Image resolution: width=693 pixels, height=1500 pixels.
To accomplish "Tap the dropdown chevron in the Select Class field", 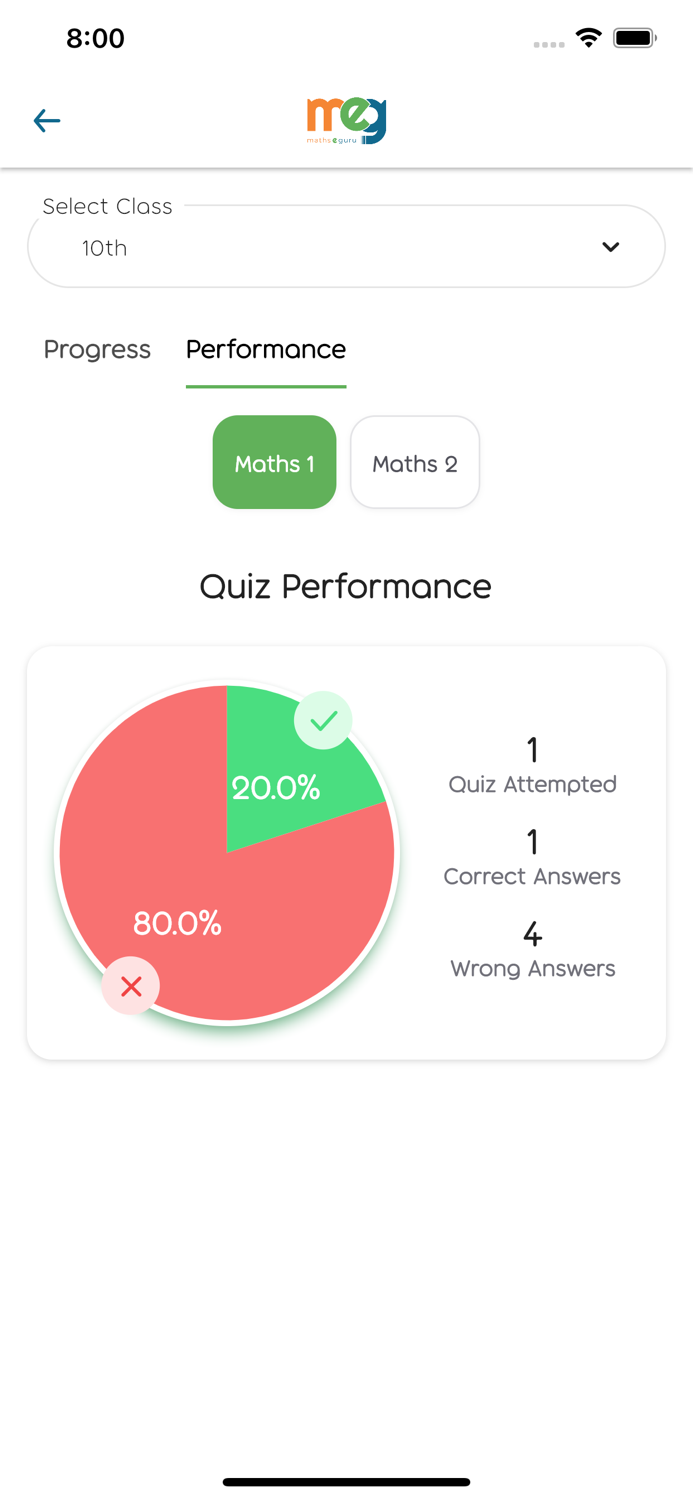I will [611, 246].
